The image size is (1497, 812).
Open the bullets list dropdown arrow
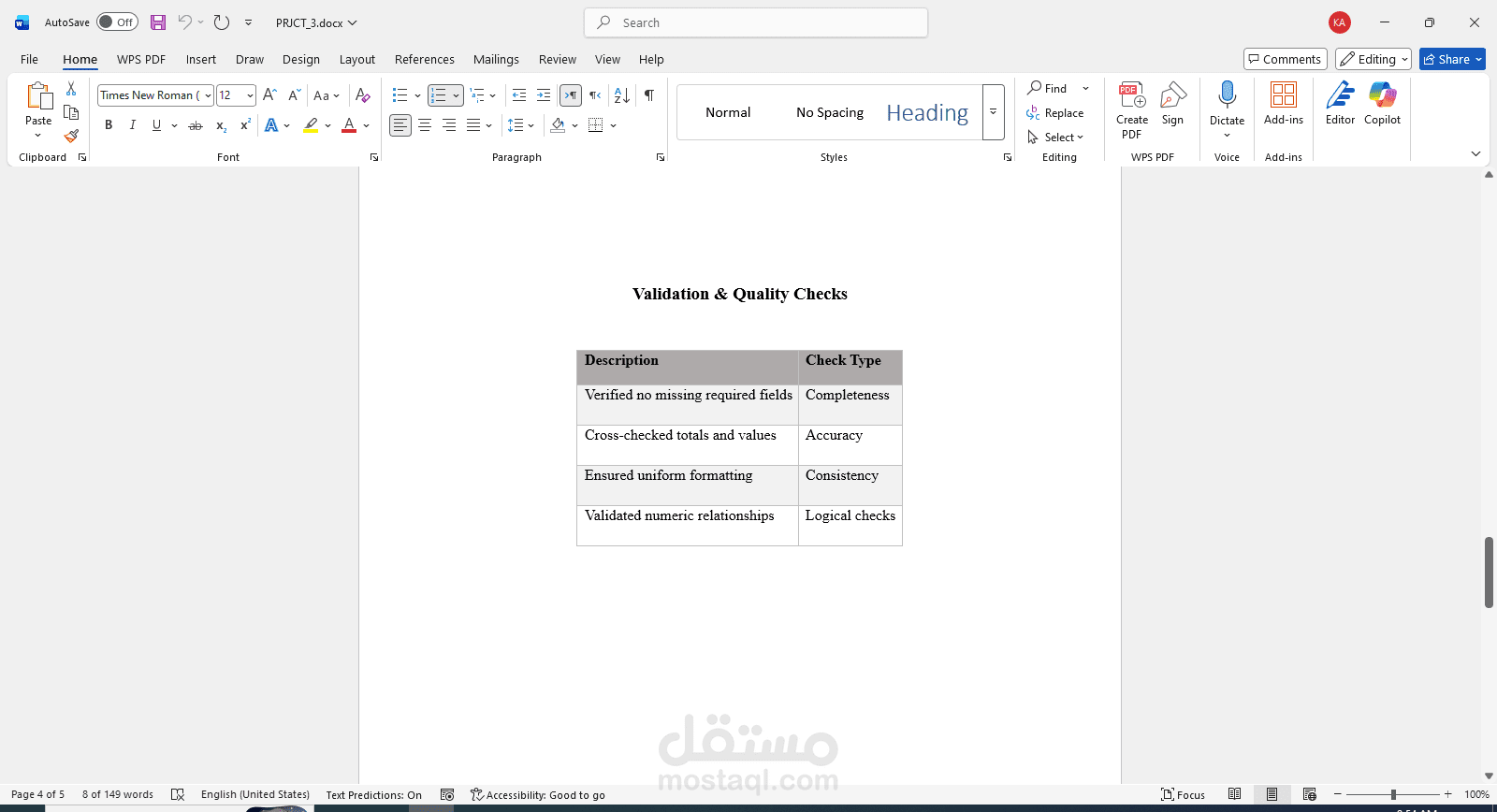pyautogui.click(x=415, y=95)
